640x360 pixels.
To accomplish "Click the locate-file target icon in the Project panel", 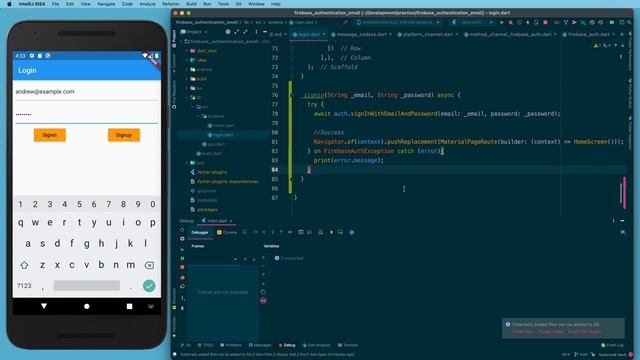I will click(x=228, y=31).
